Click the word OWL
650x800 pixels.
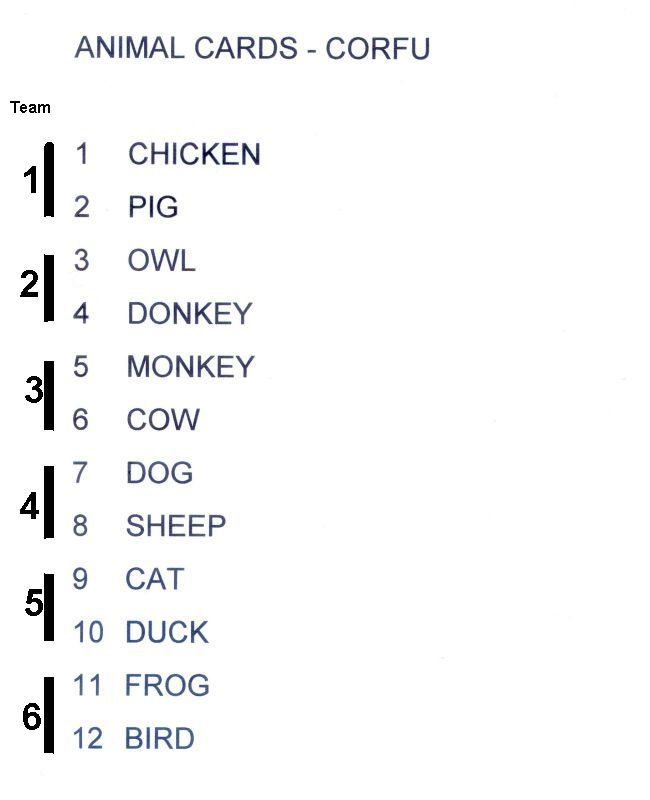pos(161,260)
